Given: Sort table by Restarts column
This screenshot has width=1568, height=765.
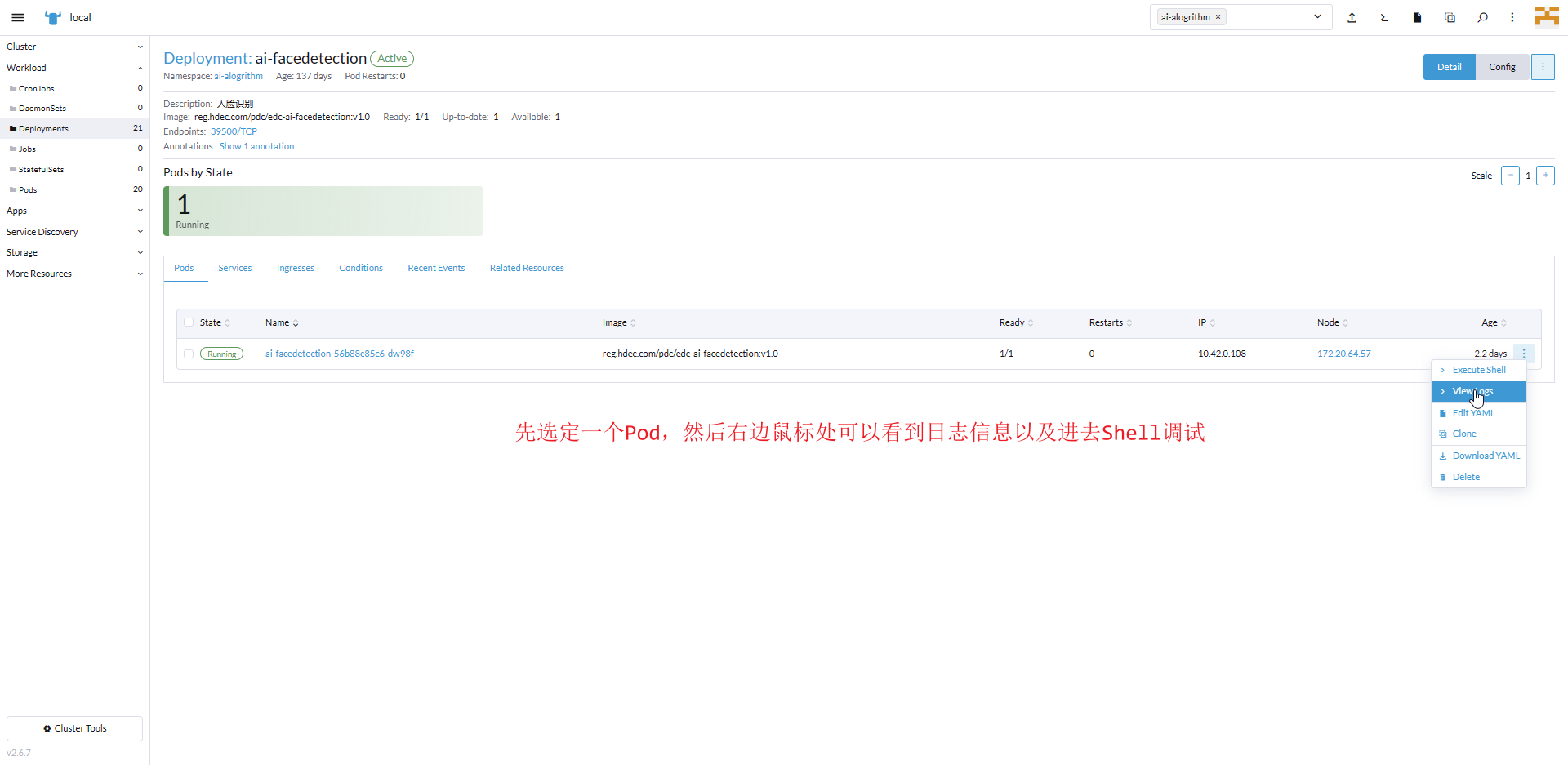Looking at the screenshot, I should 1111,322.
